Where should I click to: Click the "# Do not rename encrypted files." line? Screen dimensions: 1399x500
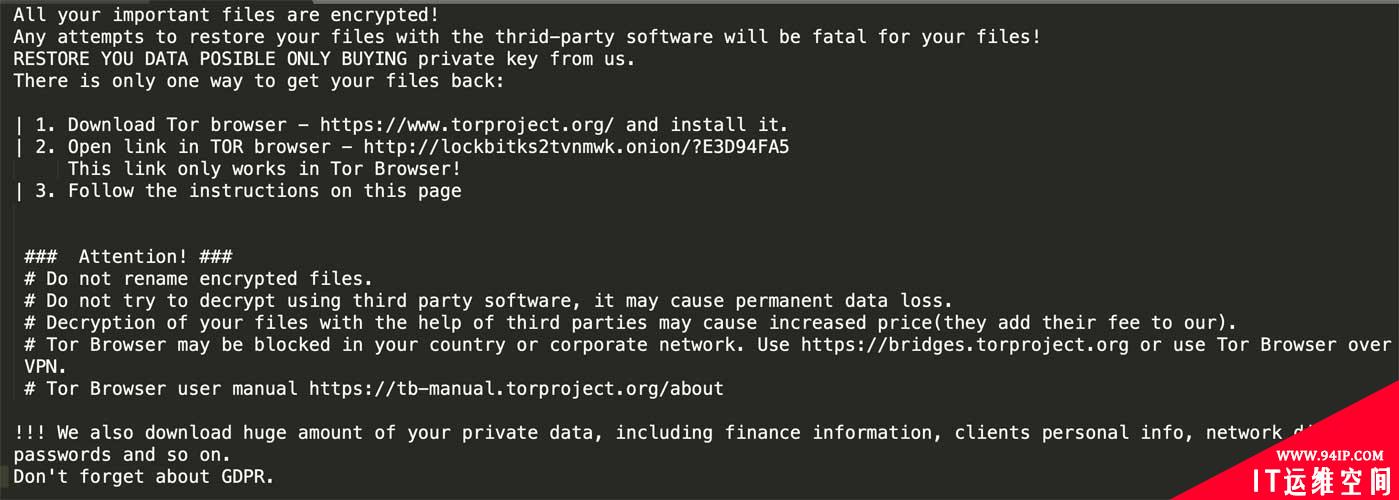point(198,279)
